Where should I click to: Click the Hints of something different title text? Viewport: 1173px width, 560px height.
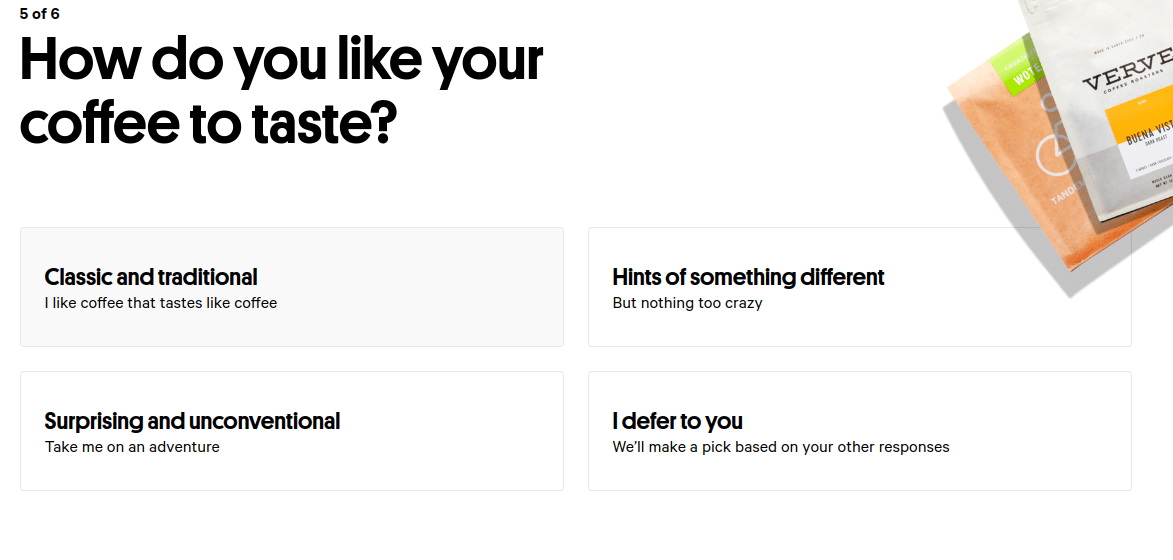pyautogui.click(x=748, y=277)
